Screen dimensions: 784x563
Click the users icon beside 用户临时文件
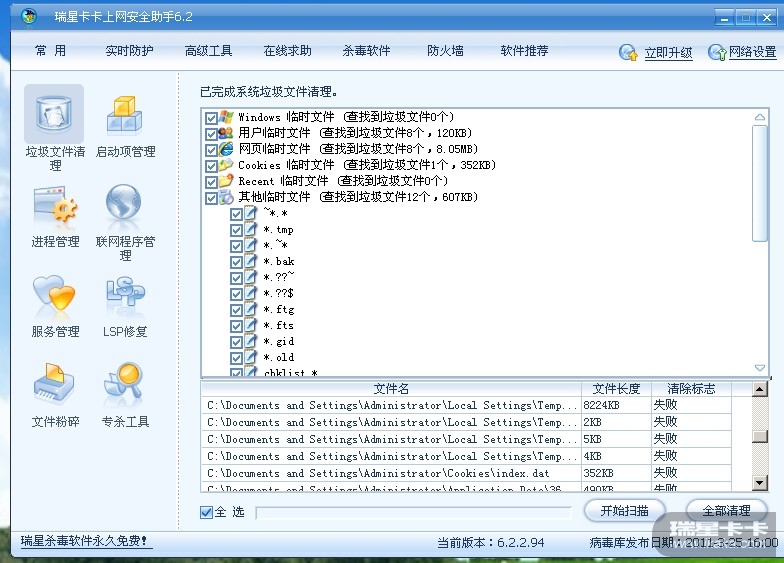coord(226,133)
